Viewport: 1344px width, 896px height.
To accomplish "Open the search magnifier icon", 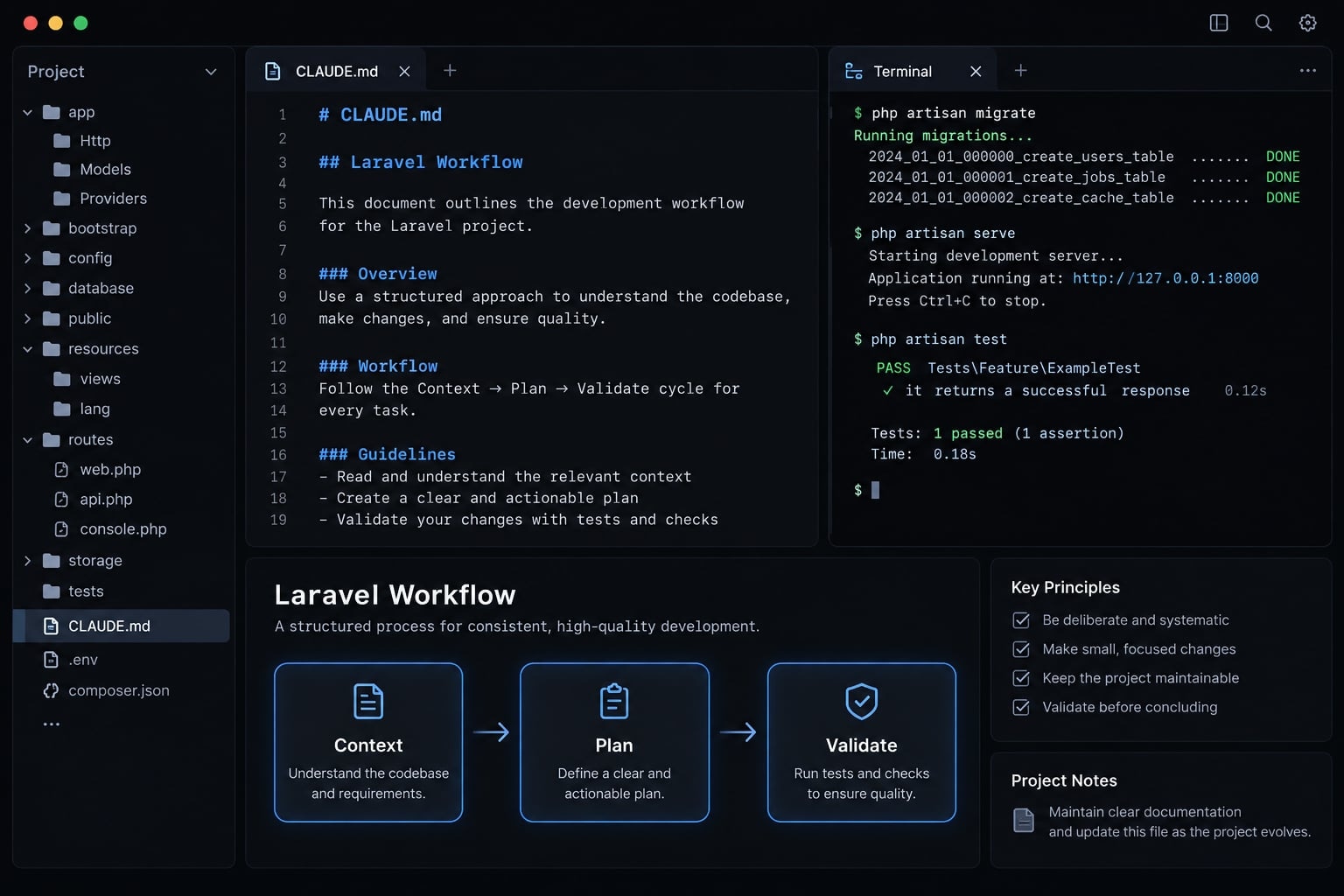I will 1263,23.
